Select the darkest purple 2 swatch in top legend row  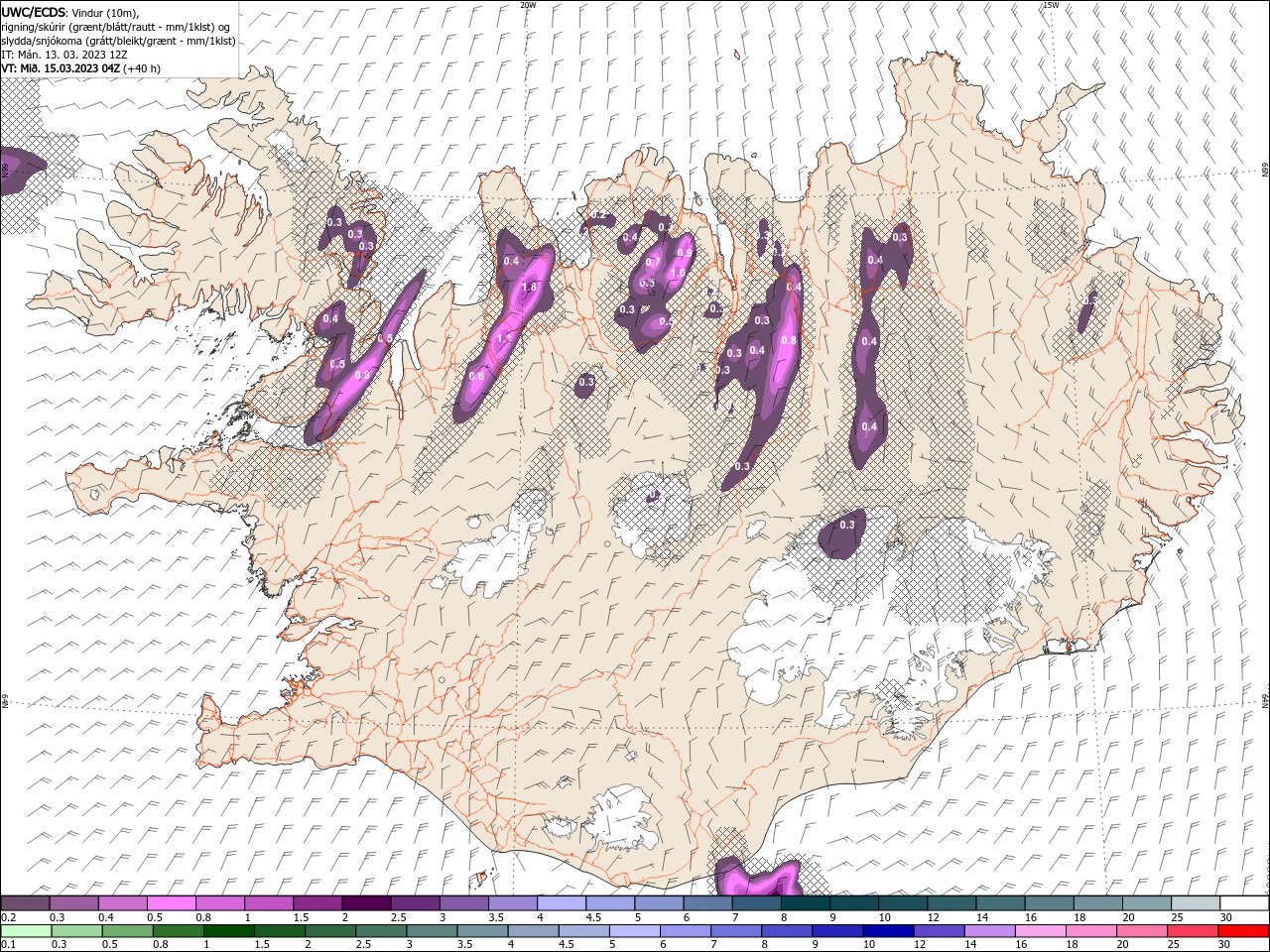[366, 903]
